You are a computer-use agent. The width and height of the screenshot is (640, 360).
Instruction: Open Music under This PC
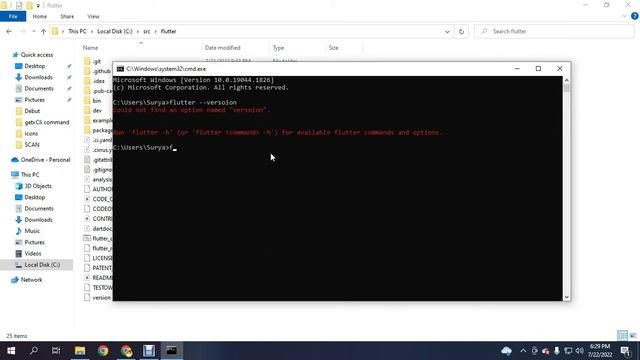(x=32, y=231)
